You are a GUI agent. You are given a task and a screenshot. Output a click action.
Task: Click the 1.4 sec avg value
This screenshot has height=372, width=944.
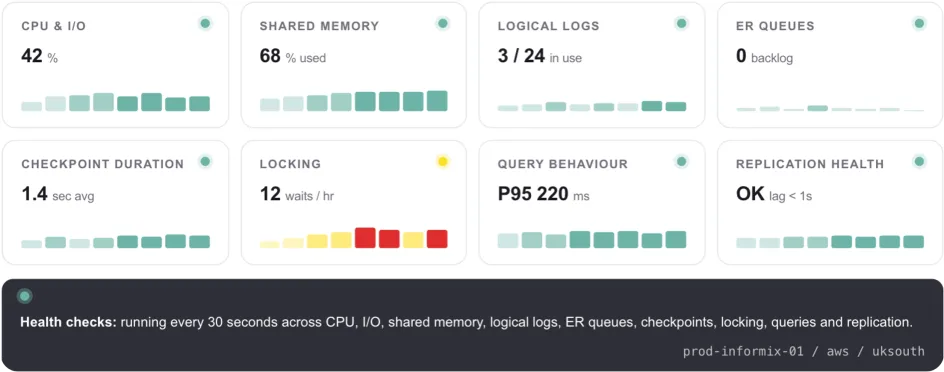tap(58, 194)
